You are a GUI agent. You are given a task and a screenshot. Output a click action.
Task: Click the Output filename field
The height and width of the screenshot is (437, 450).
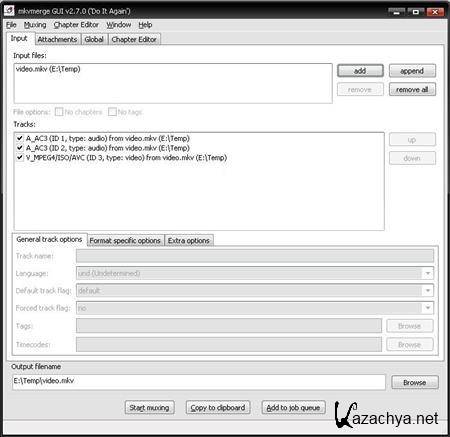[x=199, y=382]
